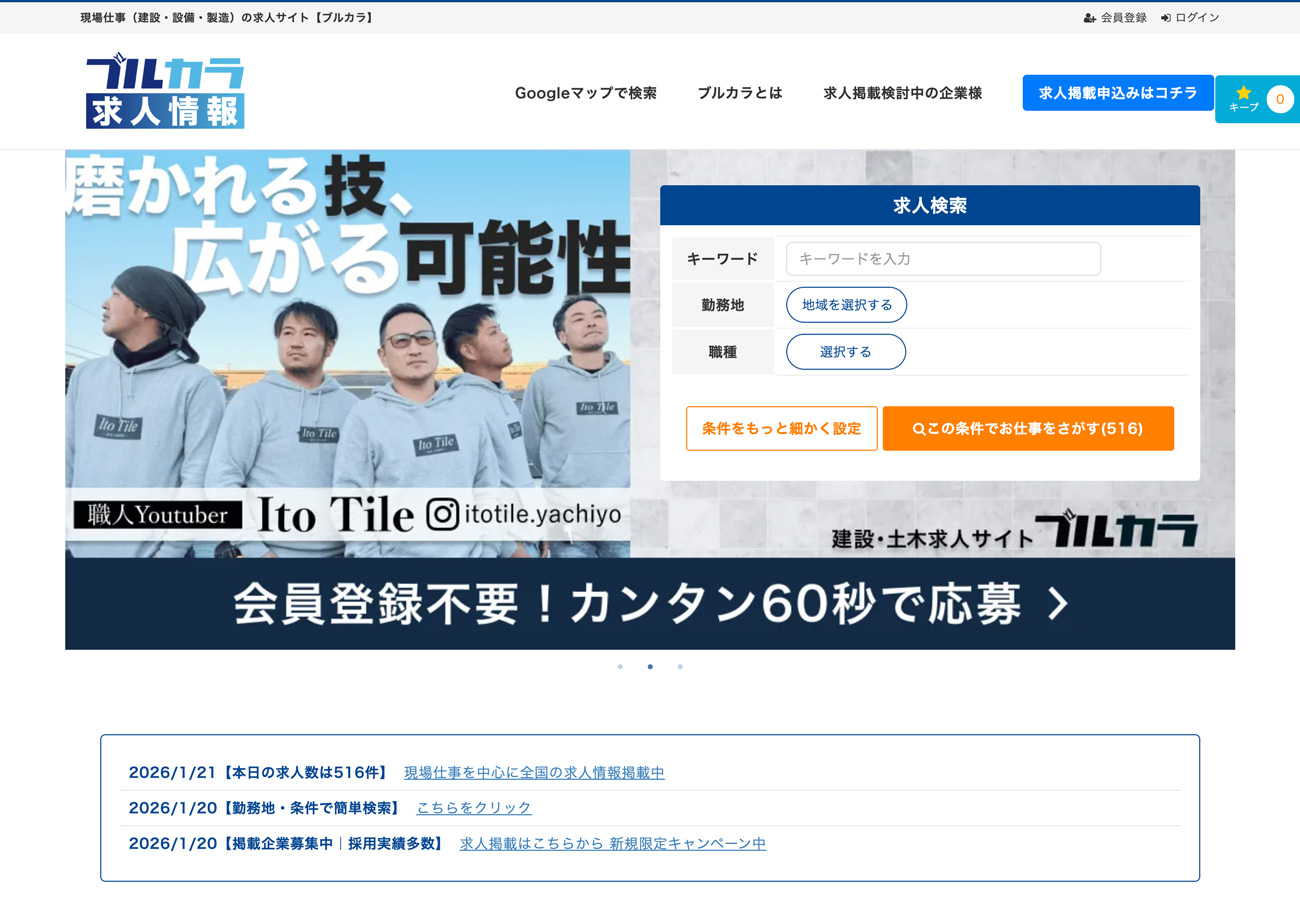Click the right chevron on application banner

(x=1058, y=603)
